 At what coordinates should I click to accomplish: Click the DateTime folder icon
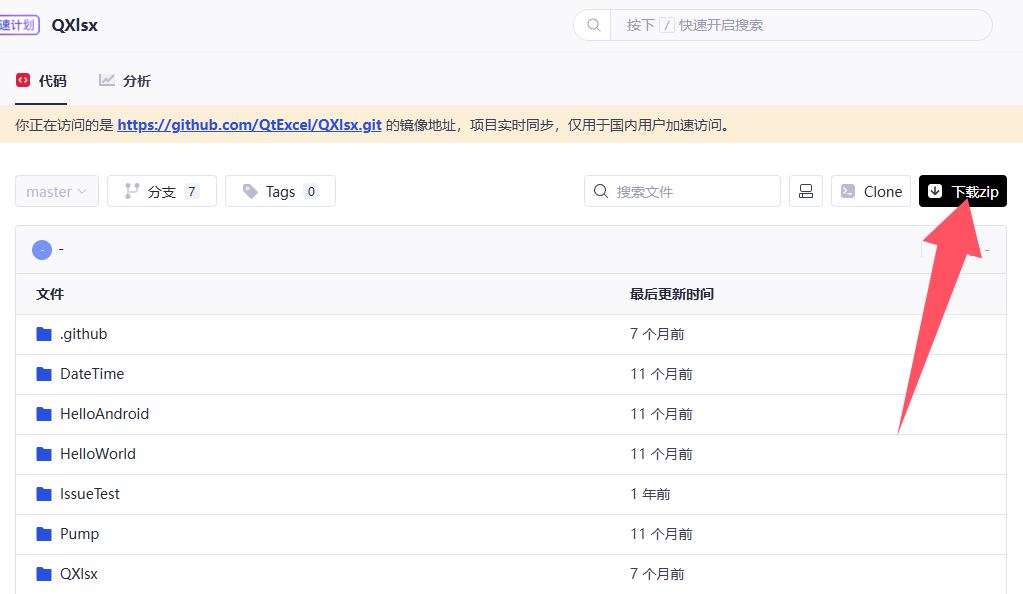click(44, 374)
